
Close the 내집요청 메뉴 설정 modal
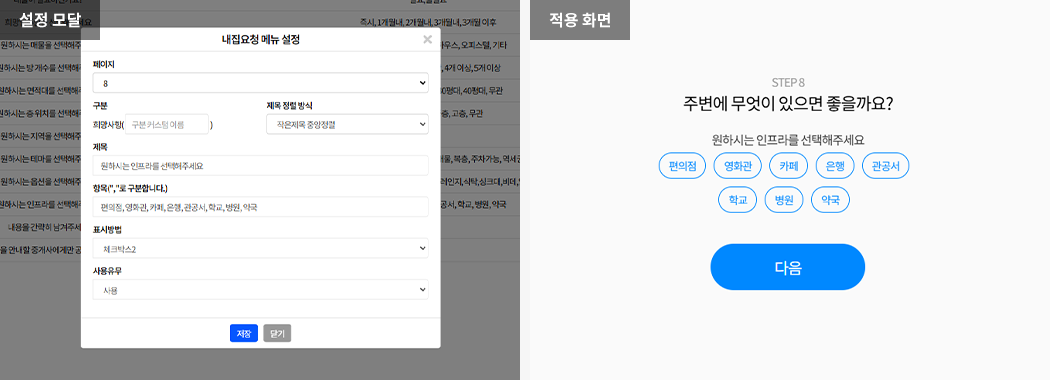pos(427,40)
